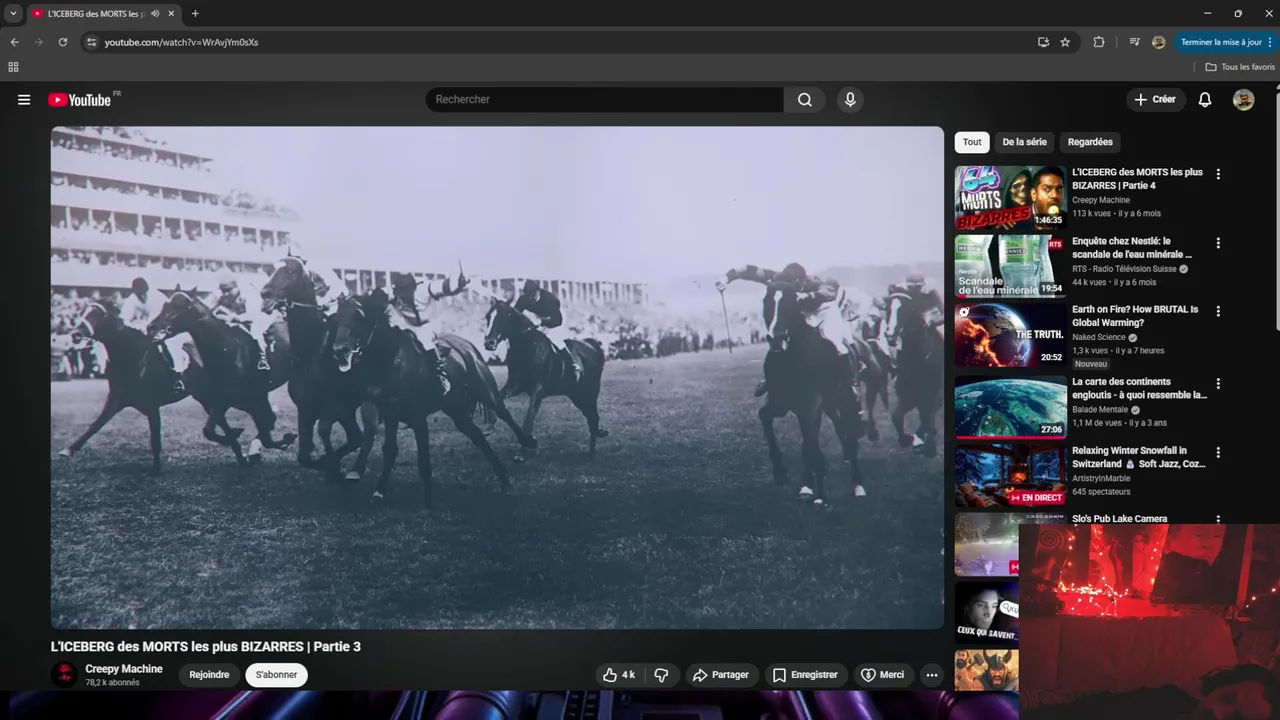Screen dimensions: 1280x720
Task: Click the address bar URL
Action: [181, 42]
